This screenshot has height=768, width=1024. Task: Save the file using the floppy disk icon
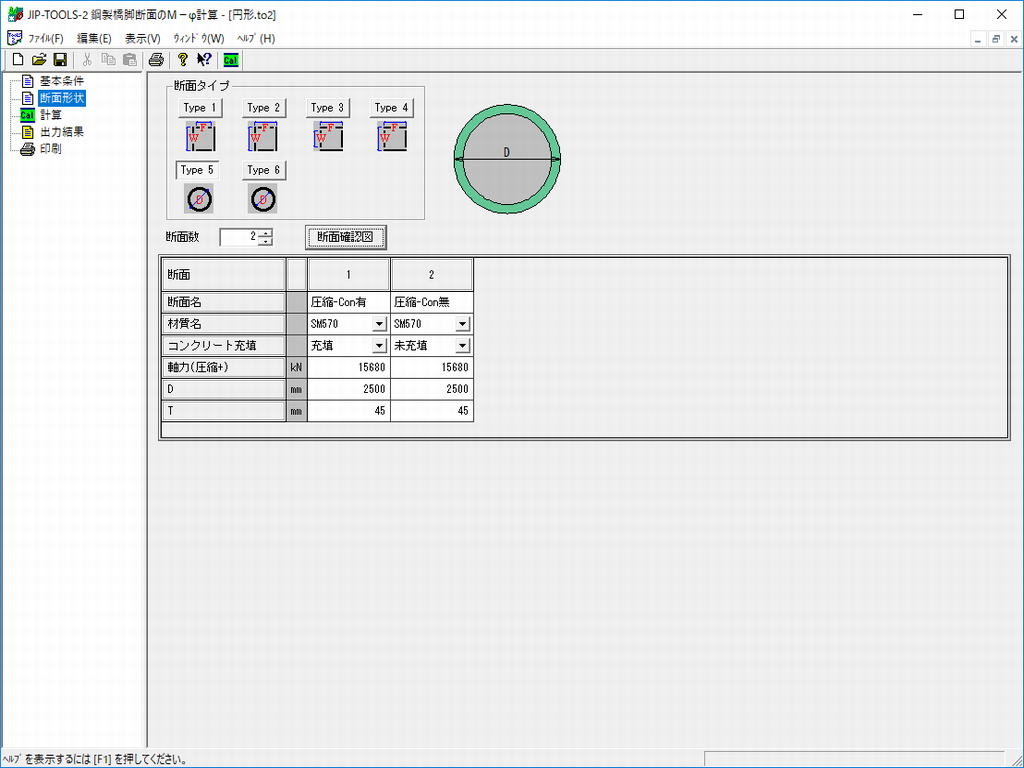[60, 60]
